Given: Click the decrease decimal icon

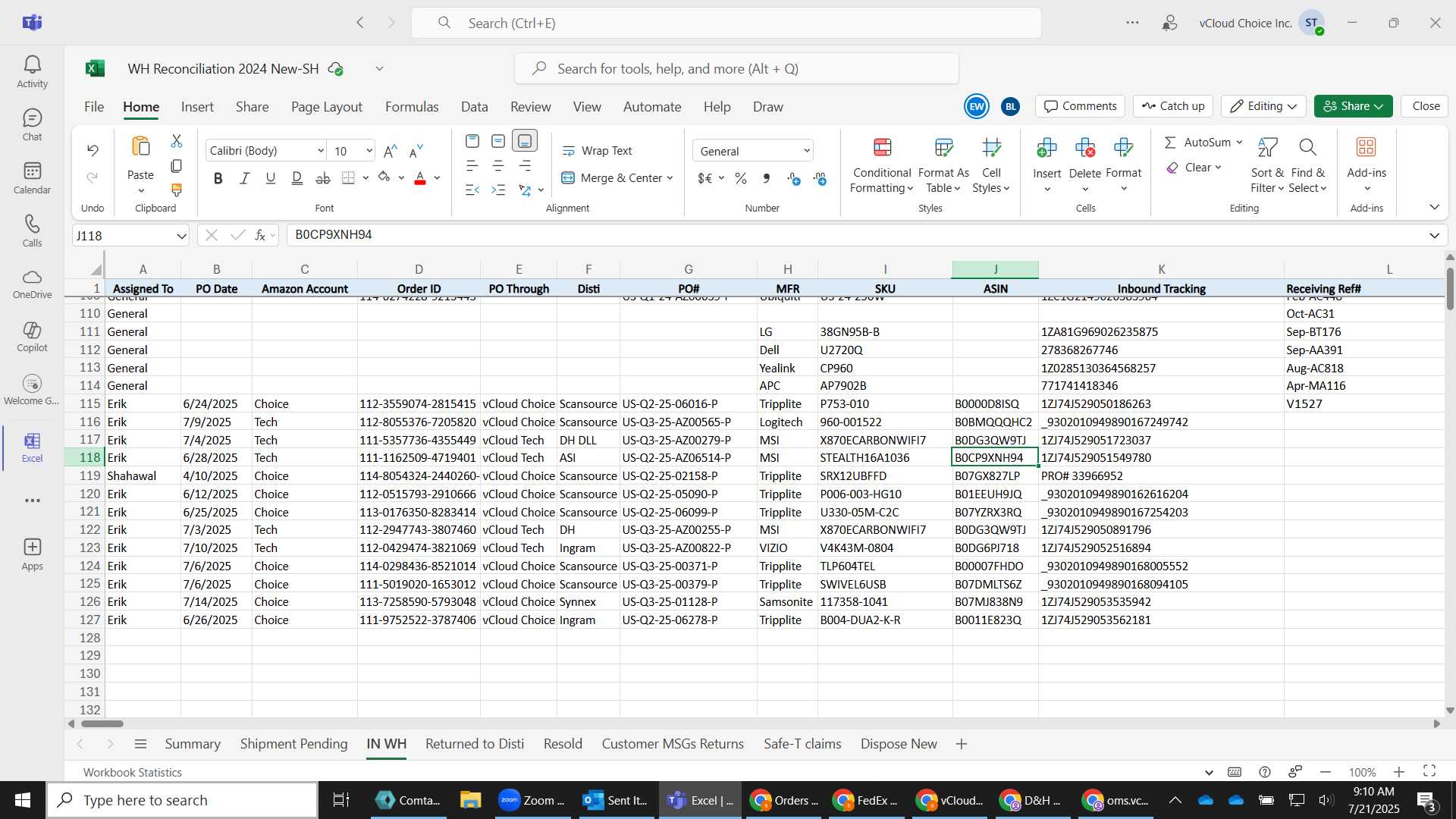Looking at the screenshot, I should pyautogui.click(x=820, y=178).
